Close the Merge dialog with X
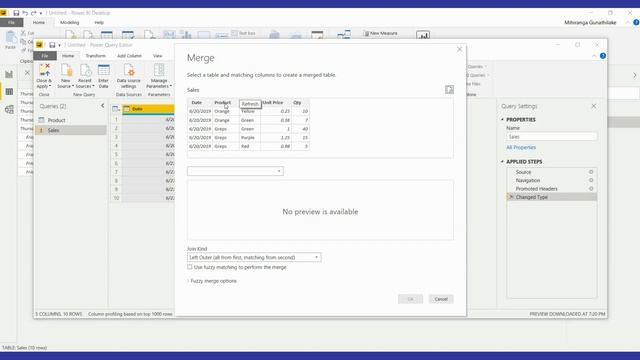The width and height of the screenshot is (640, 360). (x=460, y=49)
